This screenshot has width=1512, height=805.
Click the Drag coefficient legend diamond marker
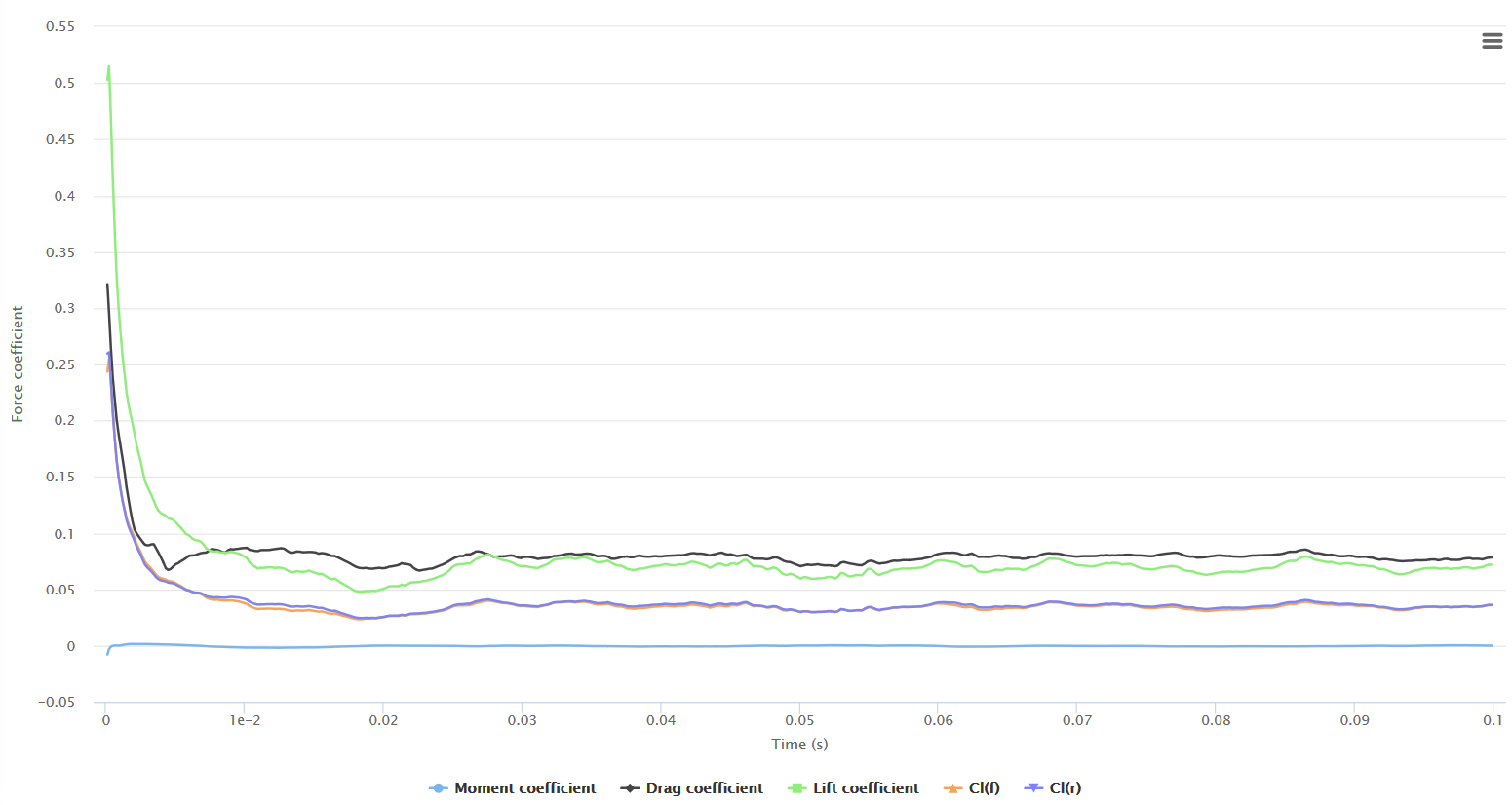[630, 788]
